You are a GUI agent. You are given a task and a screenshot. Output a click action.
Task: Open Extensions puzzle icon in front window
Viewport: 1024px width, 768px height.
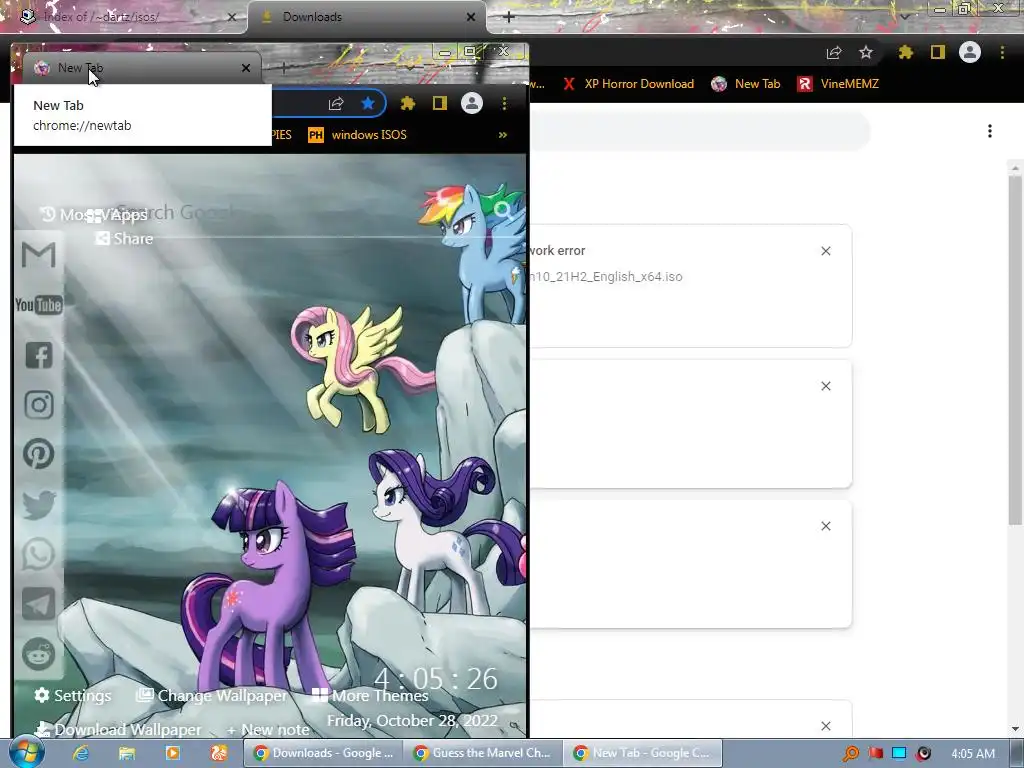point(408,103)
